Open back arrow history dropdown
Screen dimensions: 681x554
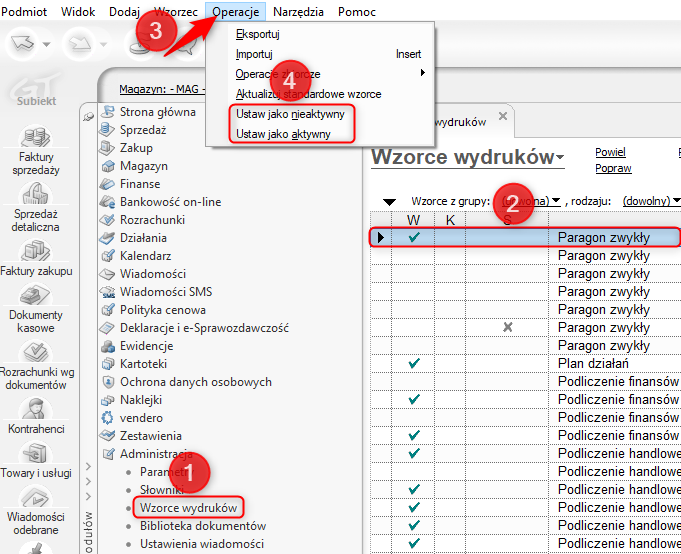tap(46, 44)
